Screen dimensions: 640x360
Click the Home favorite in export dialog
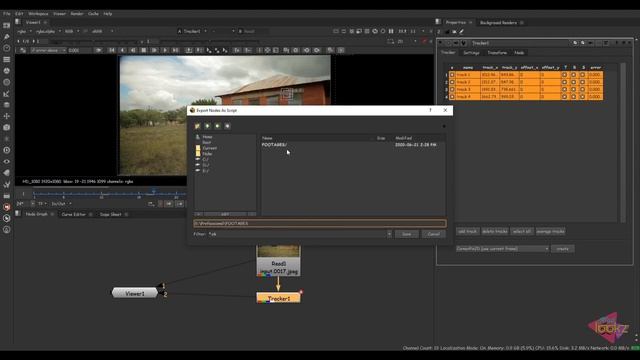pyautogui.click(x=207, y=137)
